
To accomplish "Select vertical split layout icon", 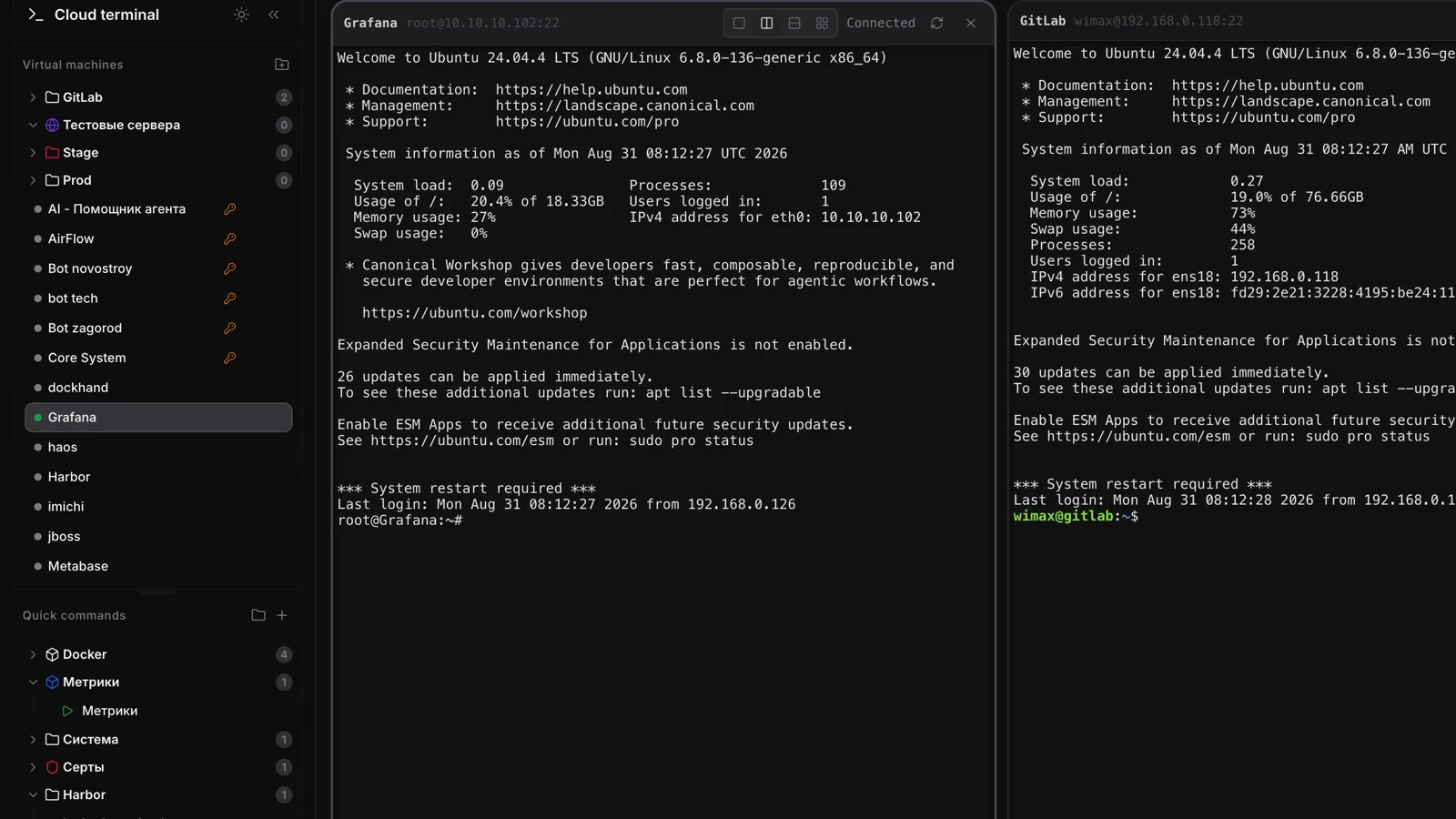I will [767, 23].
